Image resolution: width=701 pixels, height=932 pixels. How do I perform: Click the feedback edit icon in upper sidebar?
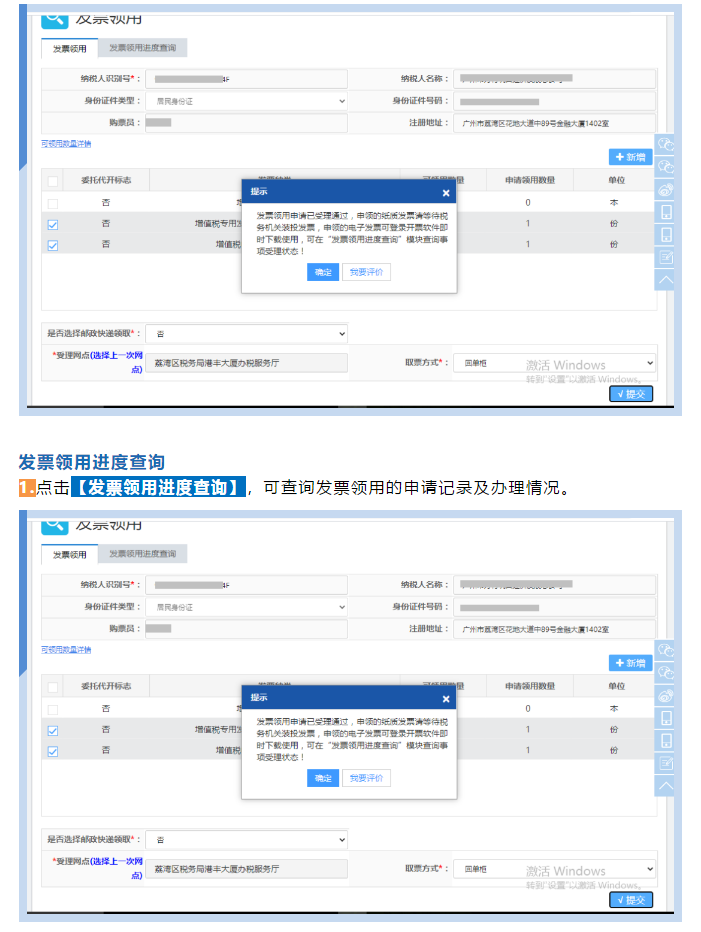(667, 257)
